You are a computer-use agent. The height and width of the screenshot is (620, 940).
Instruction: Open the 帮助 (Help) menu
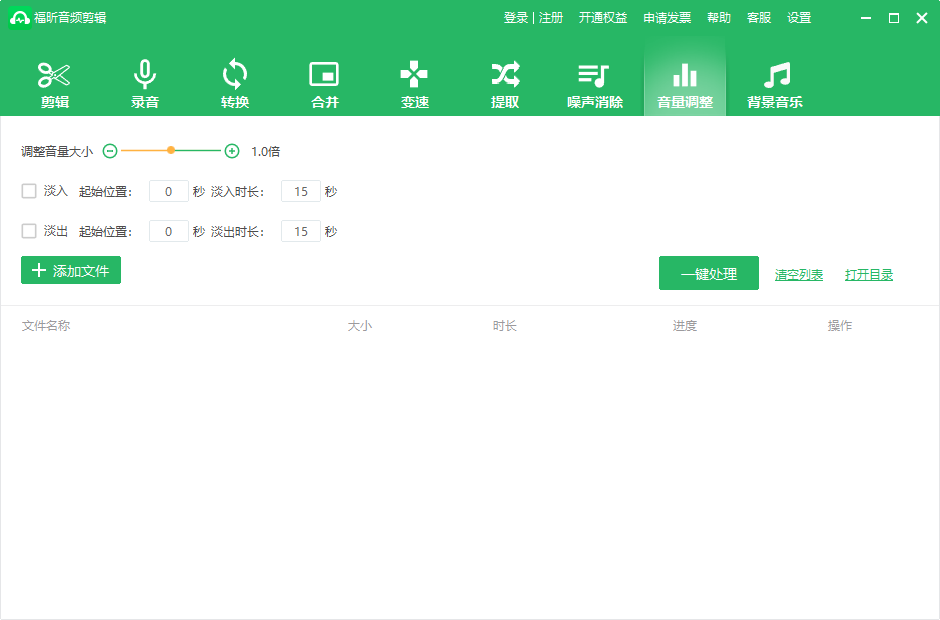click(x=719, y=17)
